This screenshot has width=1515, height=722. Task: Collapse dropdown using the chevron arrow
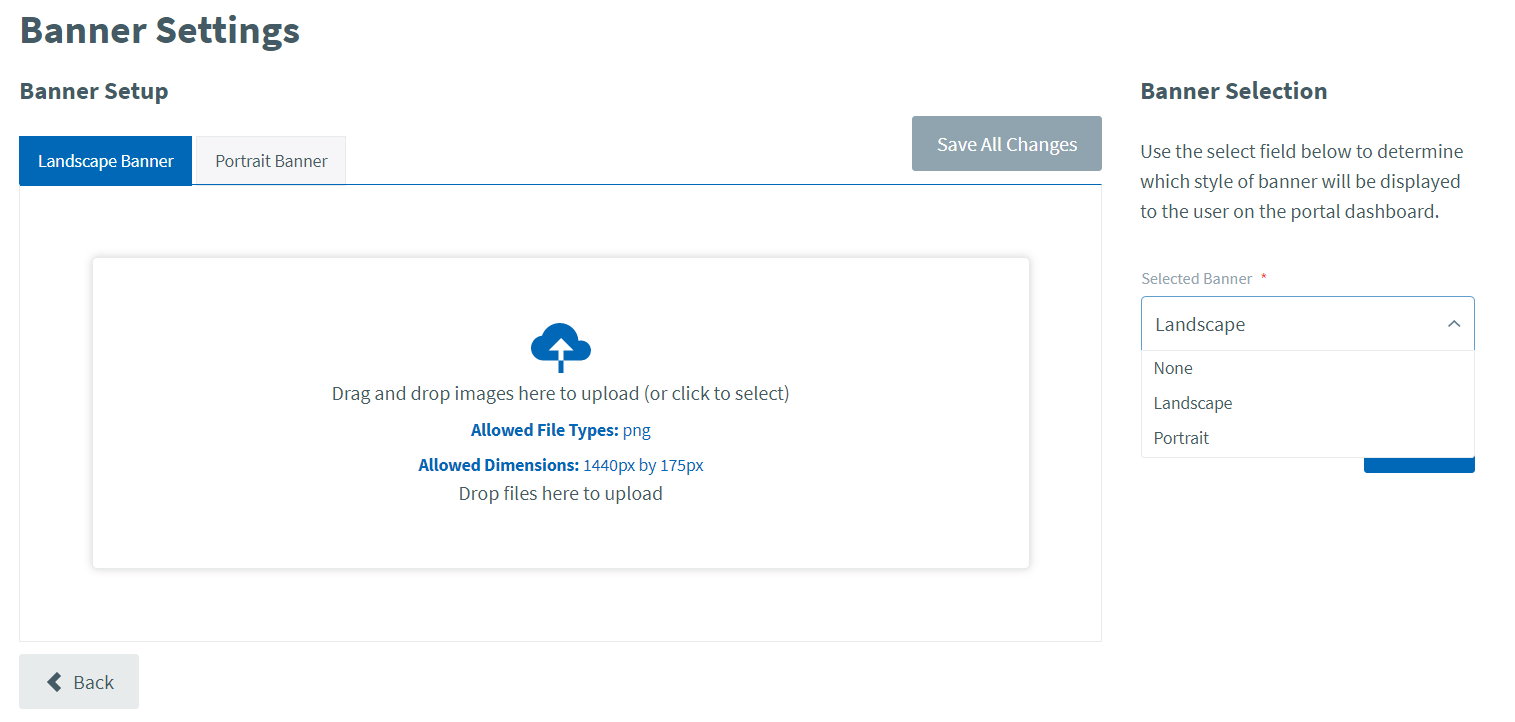pos(1453,324)
